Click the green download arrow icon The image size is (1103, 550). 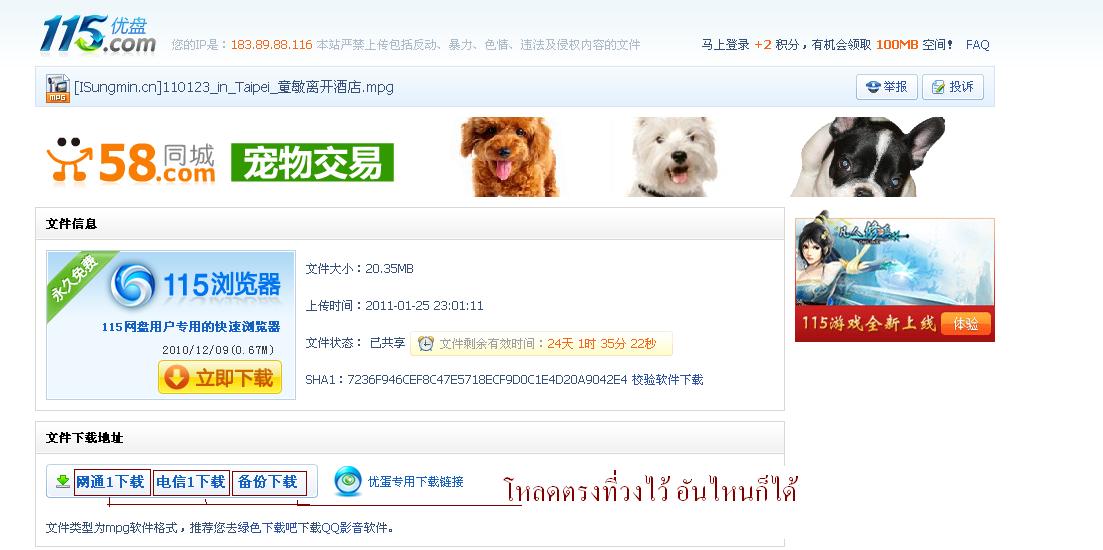click(63, 482)
